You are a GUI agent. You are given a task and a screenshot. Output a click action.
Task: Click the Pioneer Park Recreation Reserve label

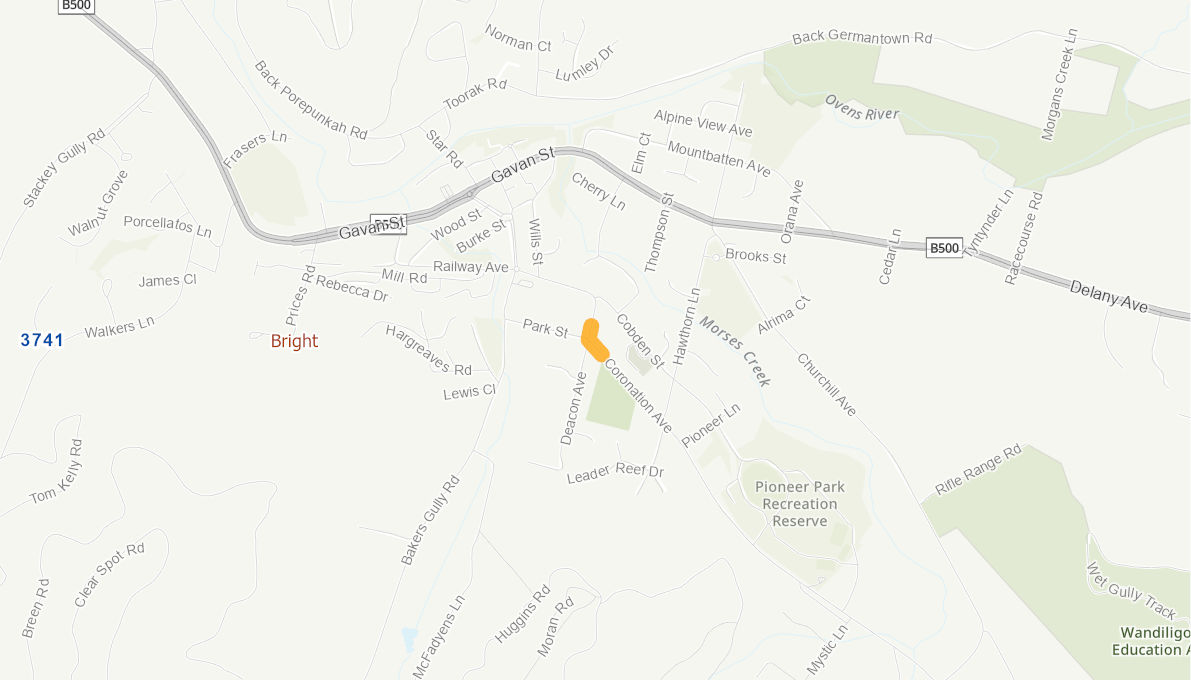(800, 504)
